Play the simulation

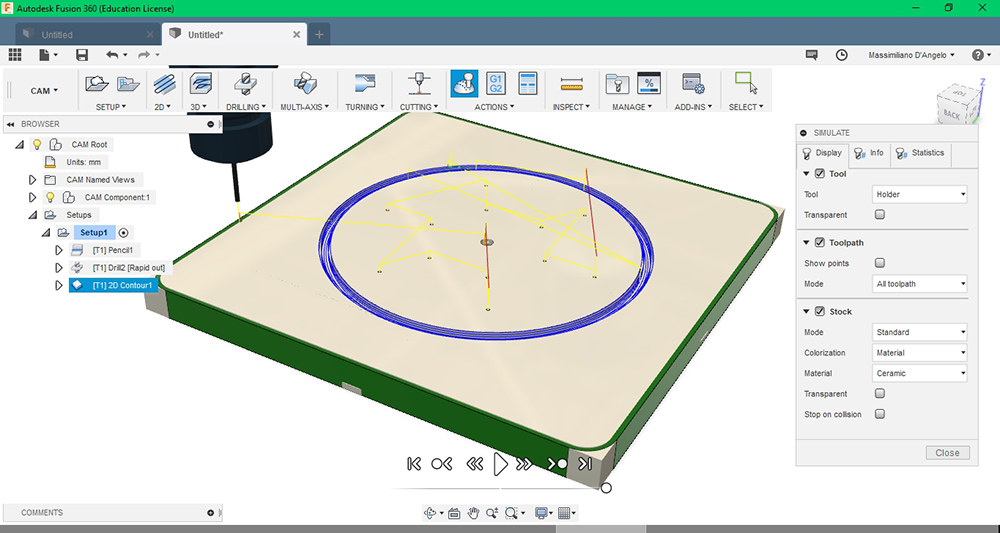click(x=501, y=464)
